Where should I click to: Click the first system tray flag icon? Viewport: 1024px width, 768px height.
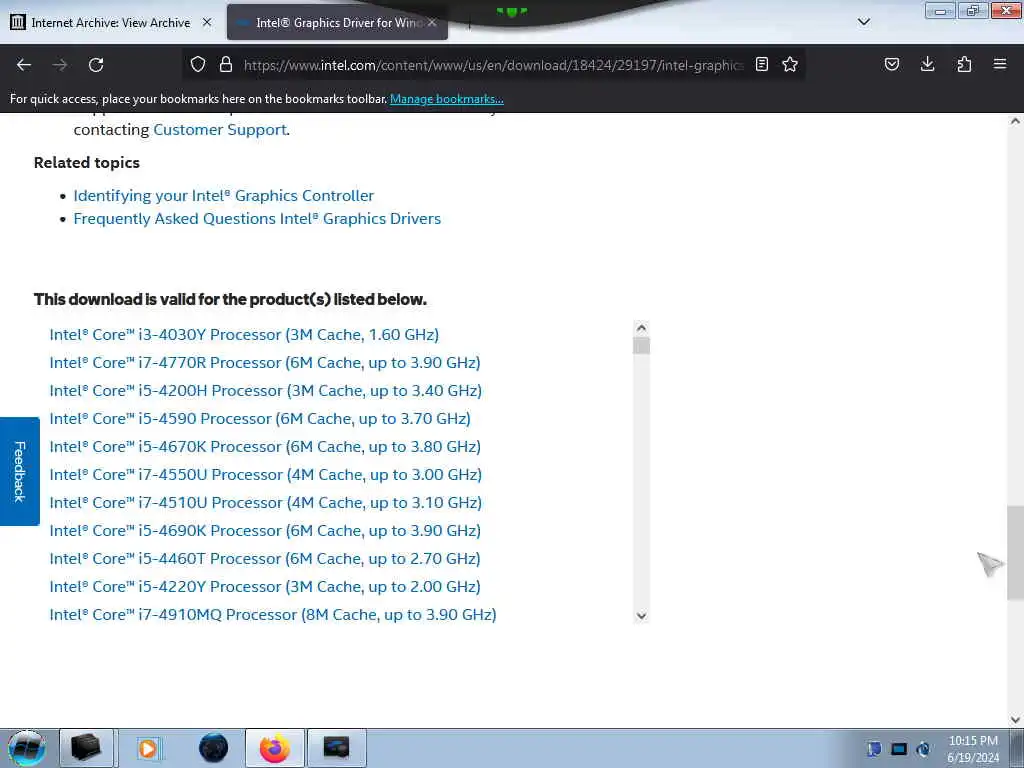[874, 749]
